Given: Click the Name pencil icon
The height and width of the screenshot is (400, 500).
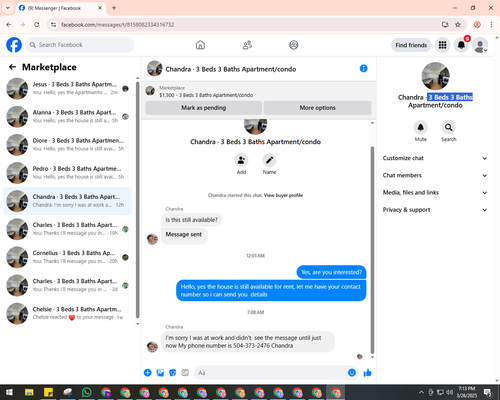Looking at the screenshot, I should point(269,160).
